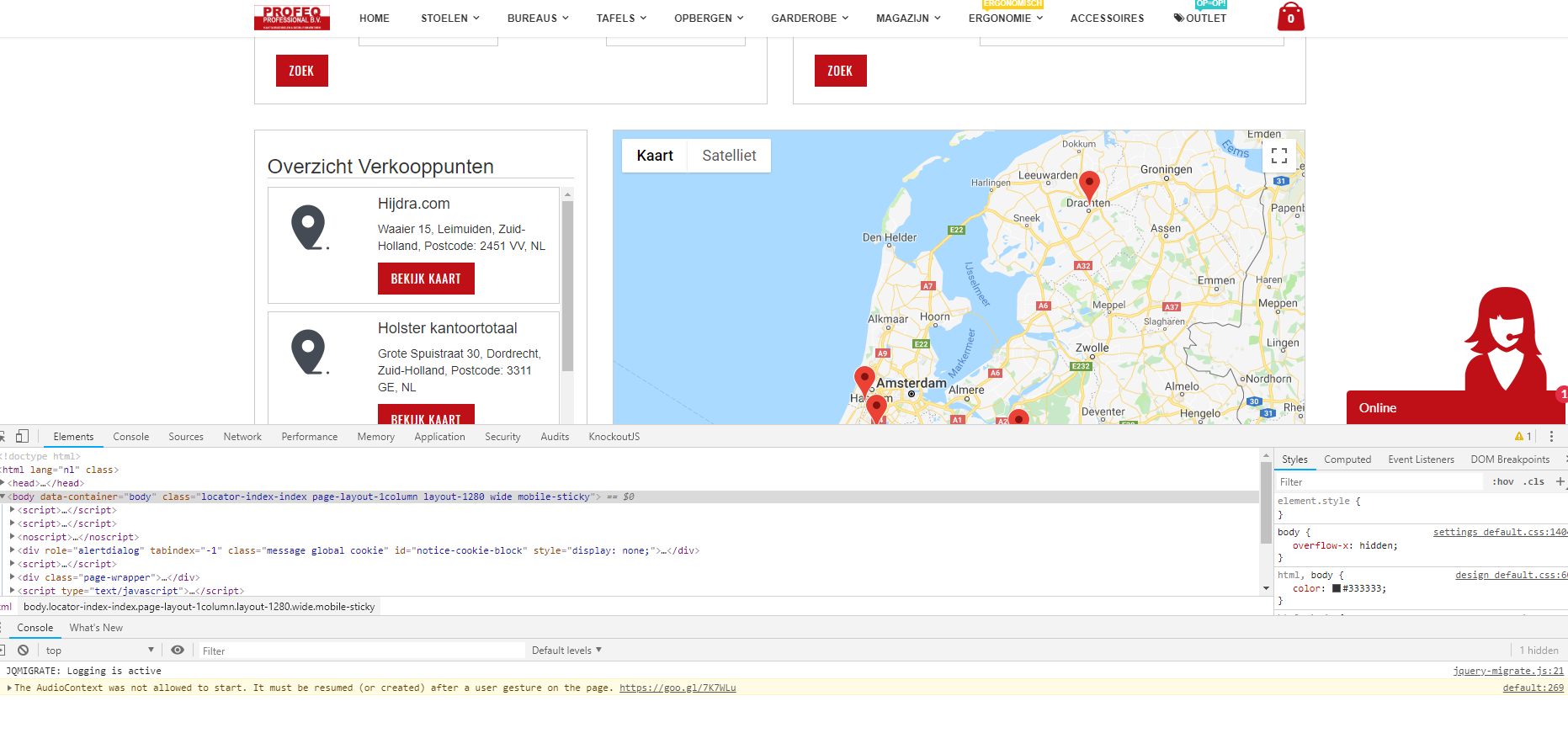Open the Performance tab

click(310, 437)
